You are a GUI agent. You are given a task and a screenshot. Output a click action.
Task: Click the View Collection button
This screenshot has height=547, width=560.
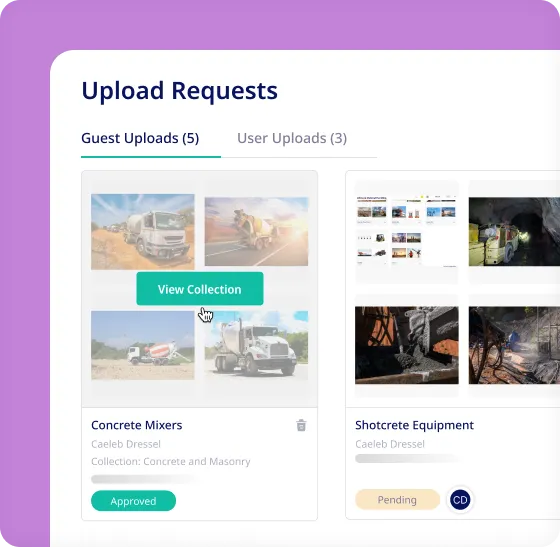coord(200,288)
